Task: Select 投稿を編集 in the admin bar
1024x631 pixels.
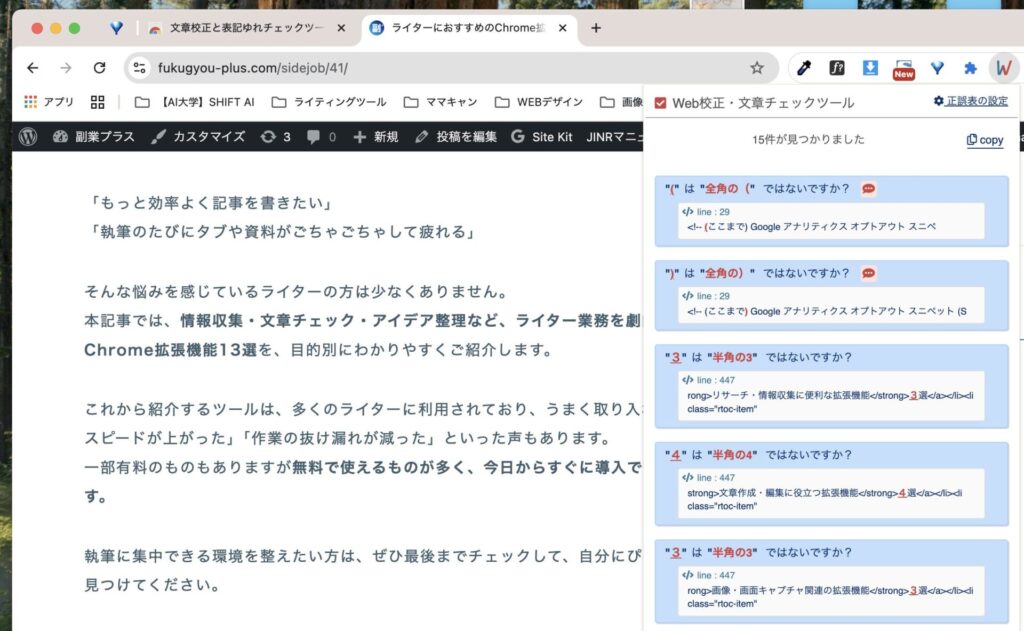Action: (x=455, y=136)
